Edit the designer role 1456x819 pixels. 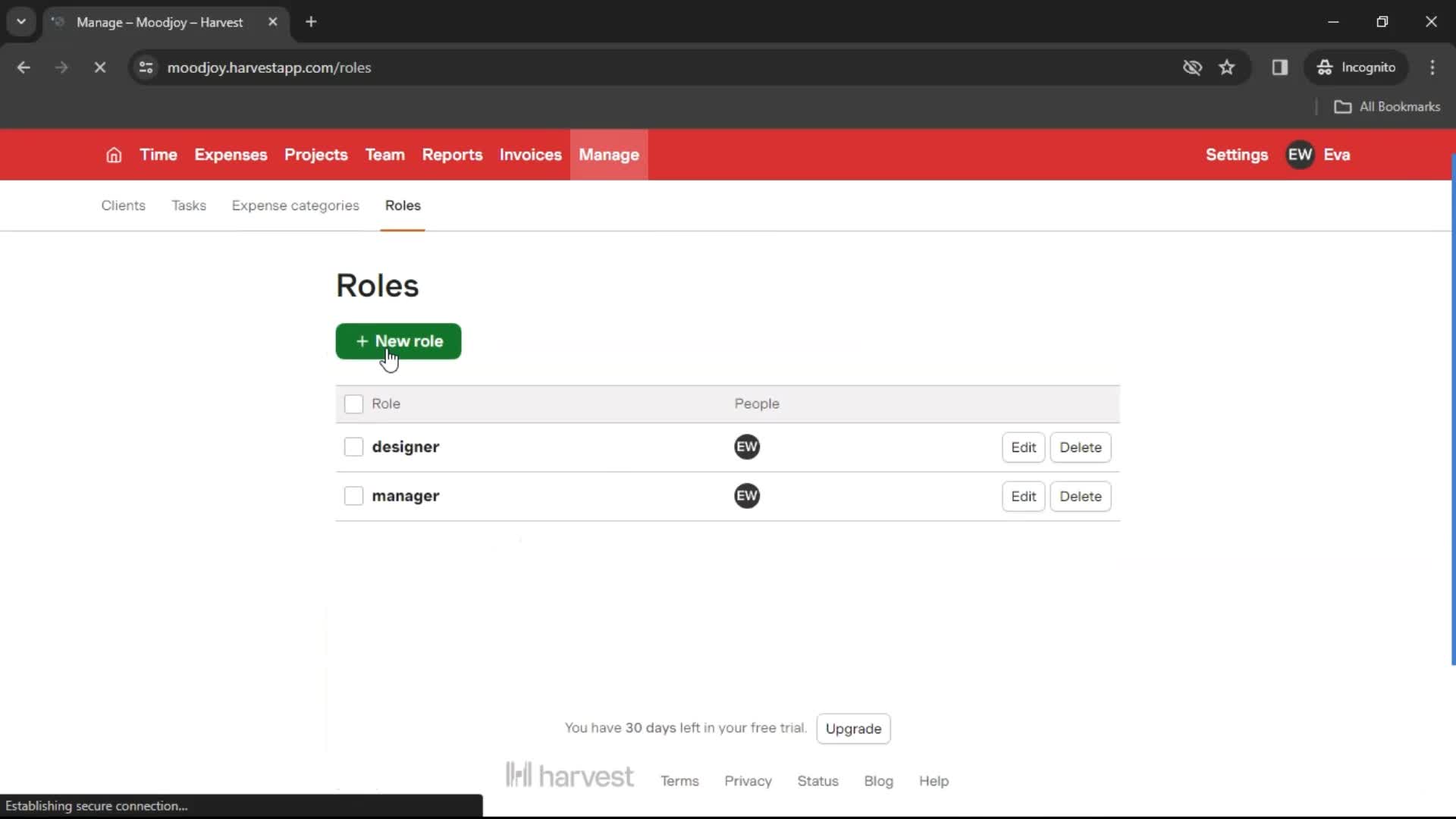coord(1023,447)
